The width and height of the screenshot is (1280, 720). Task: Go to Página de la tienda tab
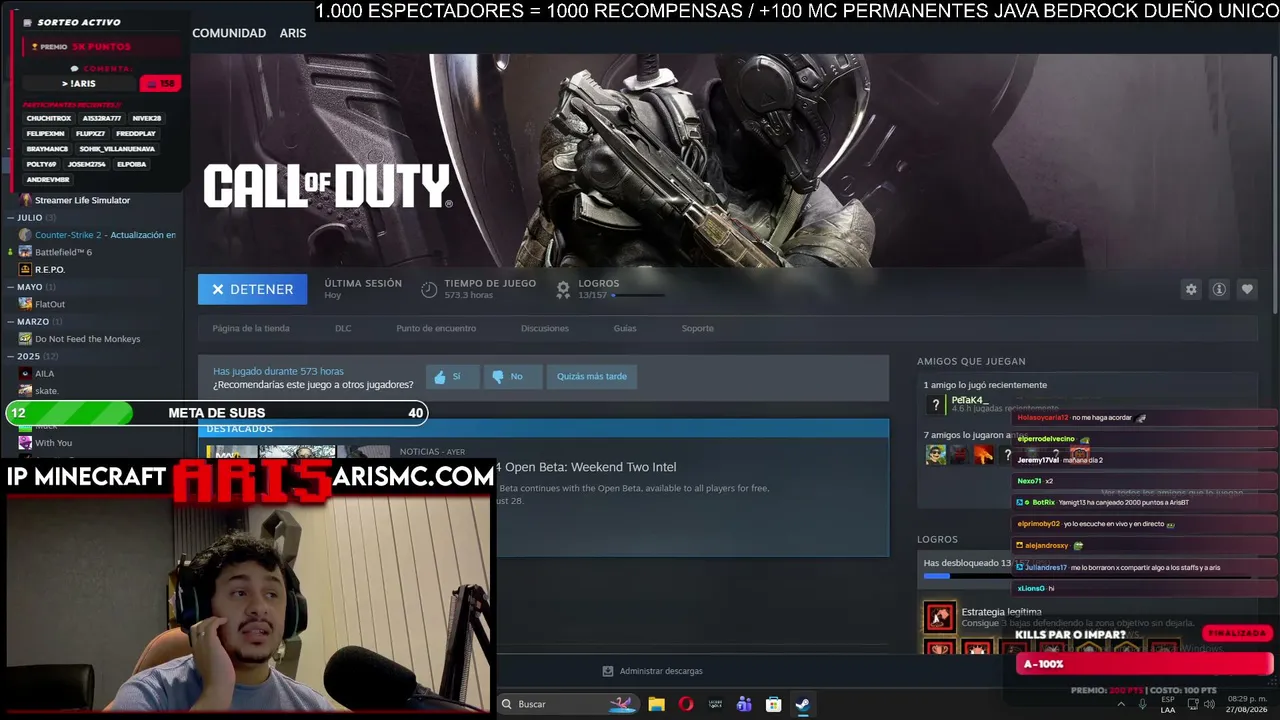[251, 328]
